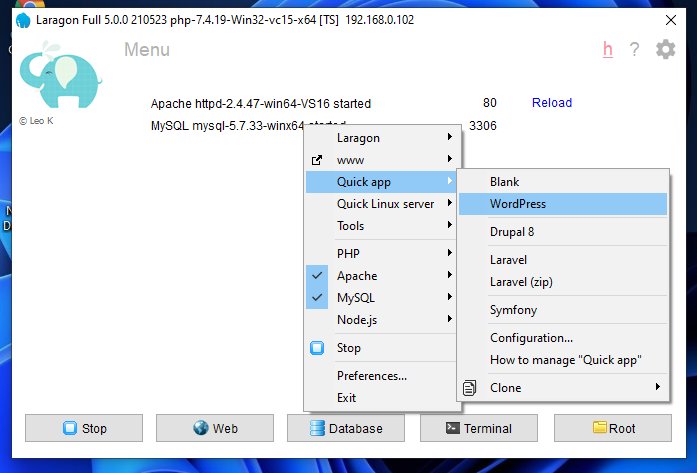
Task: Click the blue square icon beside Stop in menu
Action: pyautogui.click(x=317, y=348)
